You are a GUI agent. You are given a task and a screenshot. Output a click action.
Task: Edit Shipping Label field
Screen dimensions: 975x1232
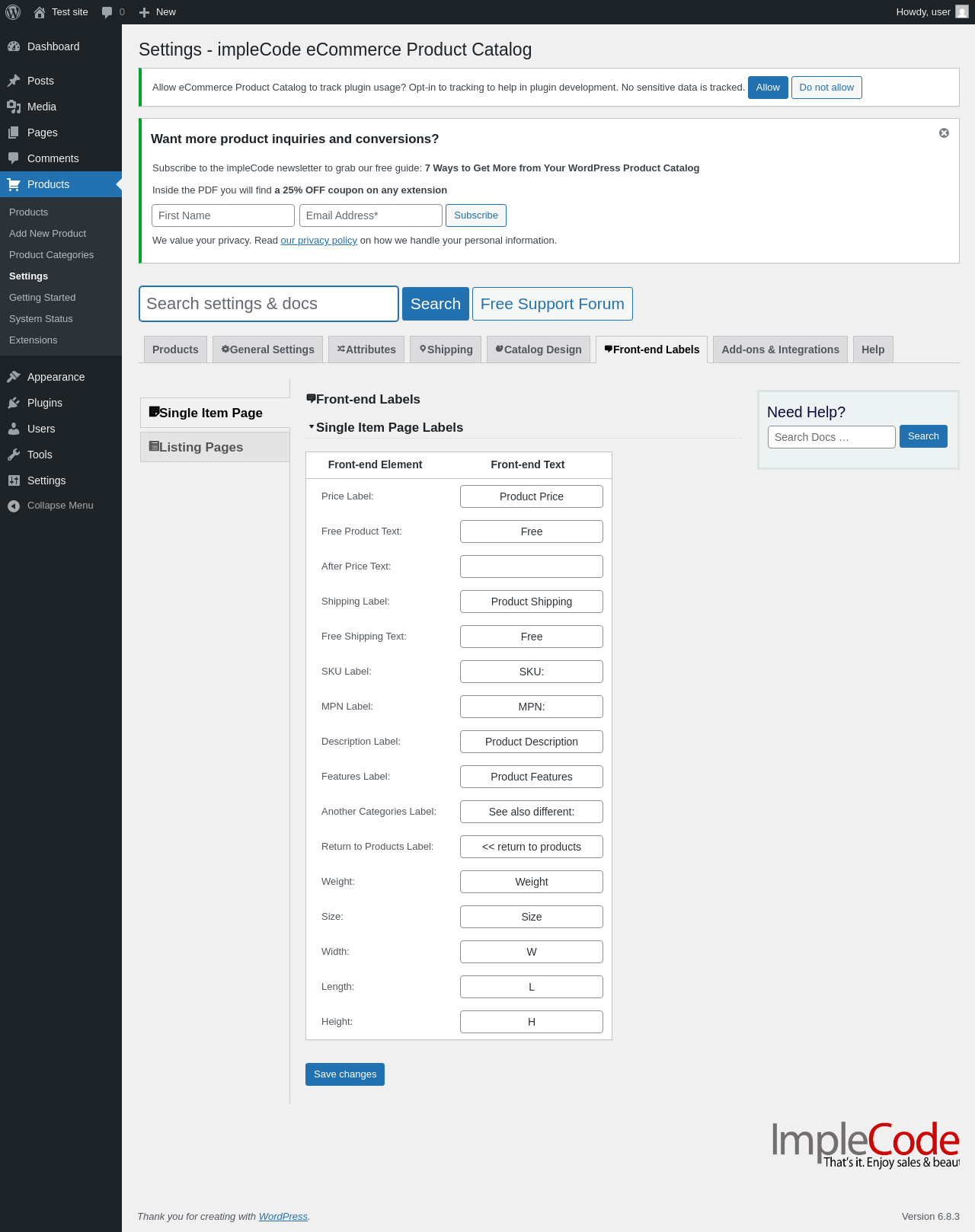[x=532, y=602]
